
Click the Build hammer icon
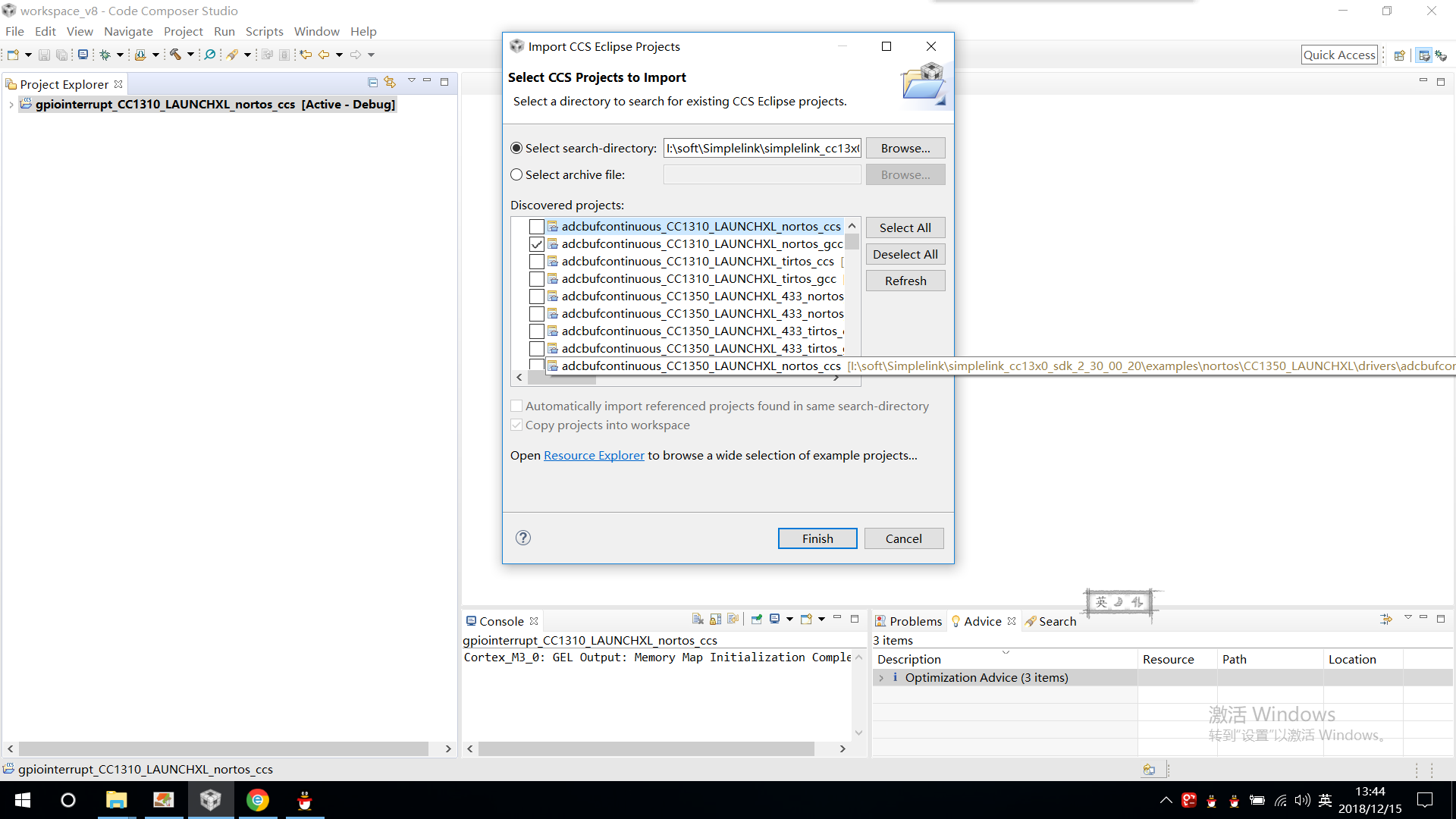[176, 54]
